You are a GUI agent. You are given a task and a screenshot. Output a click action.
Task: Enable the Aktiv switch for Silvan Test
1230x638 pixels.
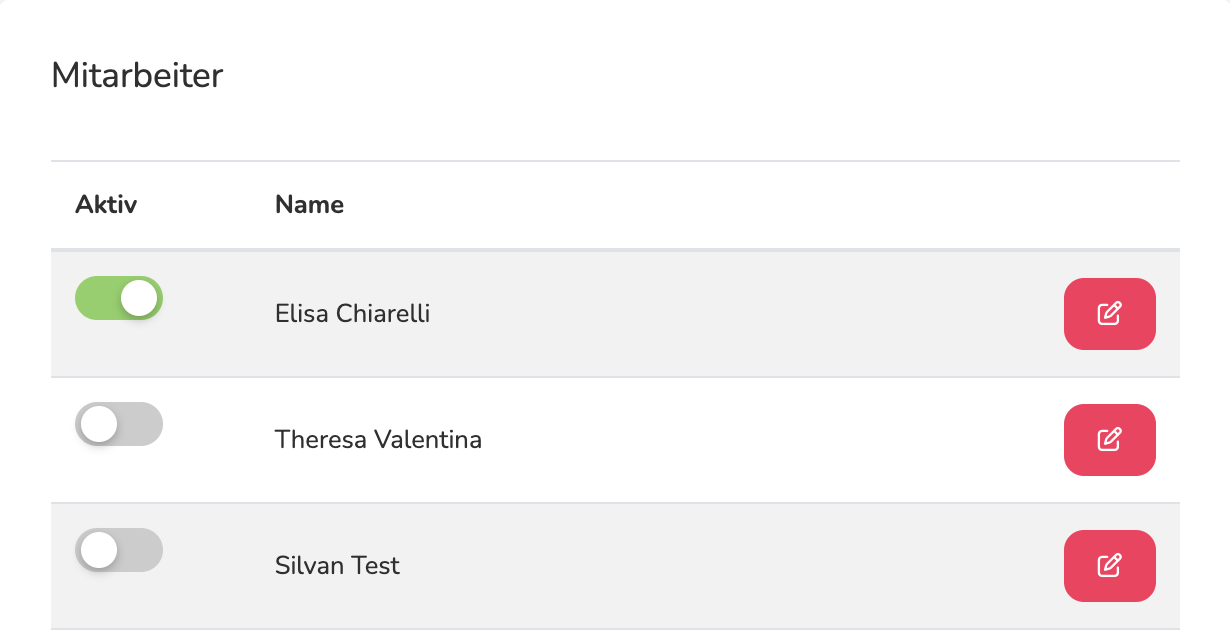pos(119,550)
